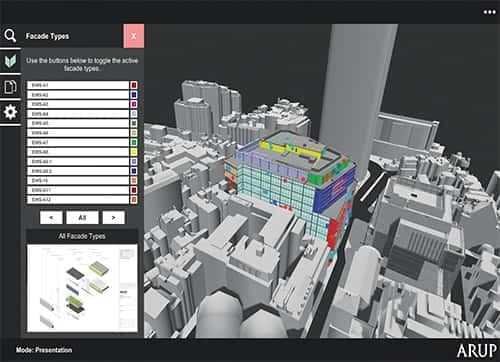This screenshot has width=500, height=362.
Task: Toggle the facade type row with magenta swatch
Action: 82,104
